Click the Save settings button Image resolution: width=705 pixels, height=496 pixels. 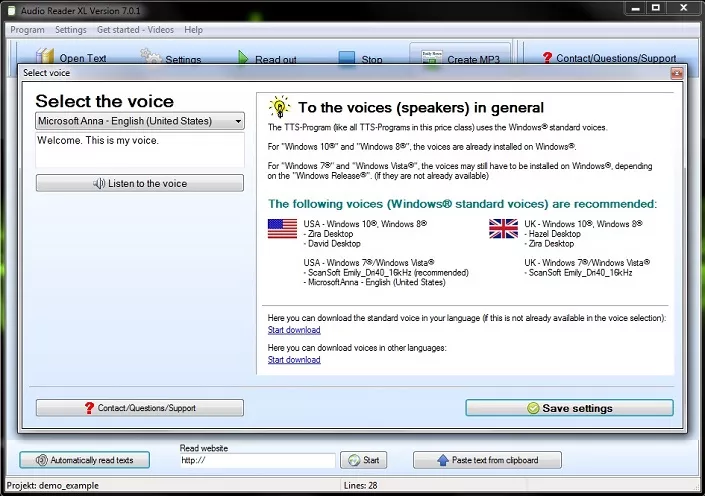(569, 408)
